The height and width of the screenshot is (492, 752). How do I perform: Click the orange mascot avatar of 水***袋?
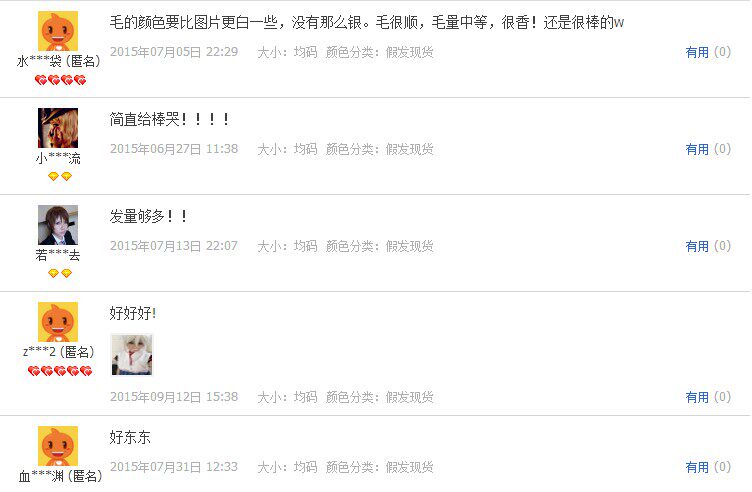coord(58,31)
